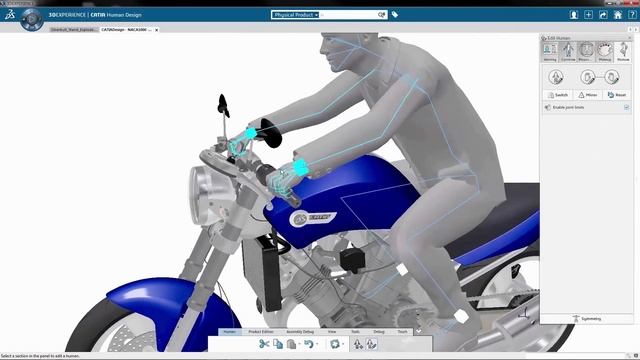Go to the home icon
640x360 pixels.
(x=618, y=15)
